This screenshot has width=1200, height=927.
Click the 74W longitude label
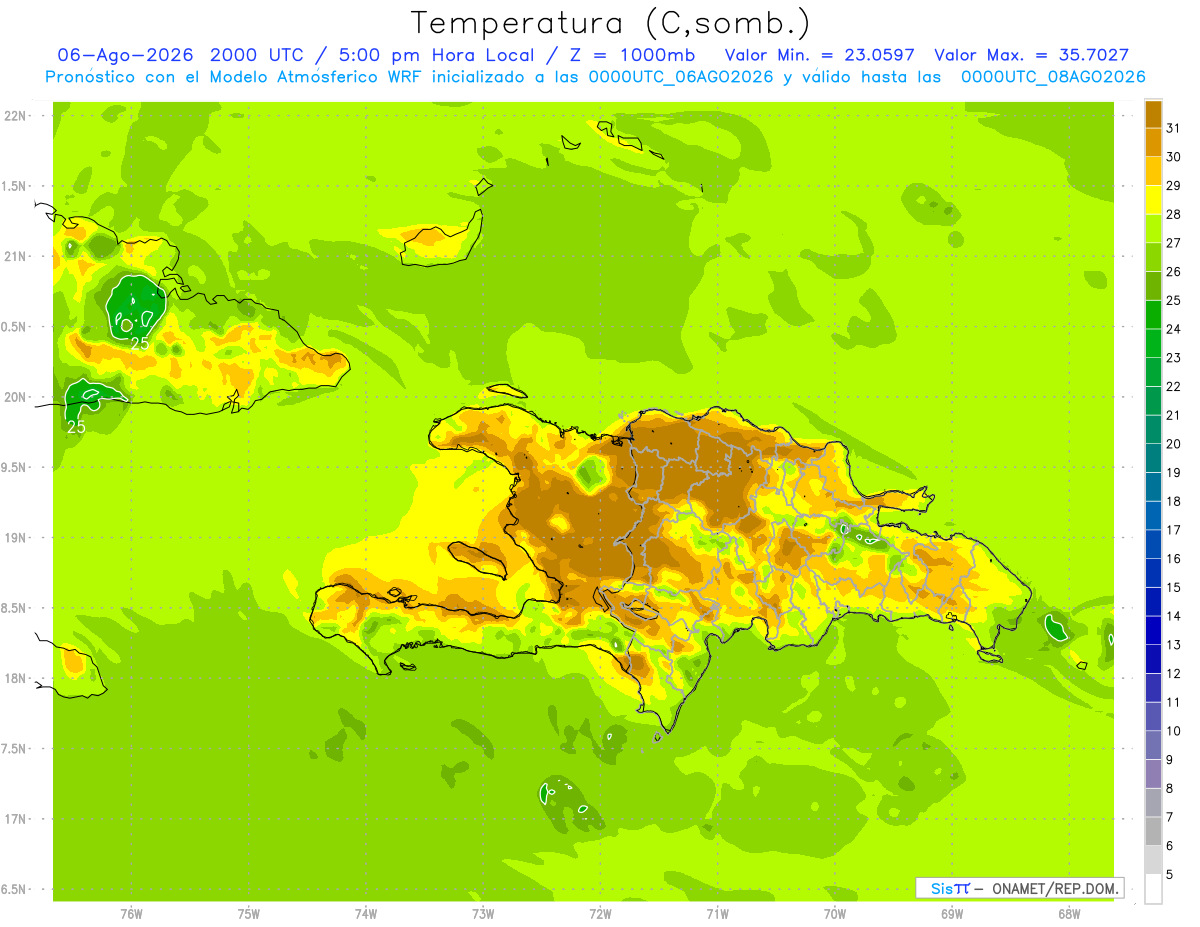[365, 913]
